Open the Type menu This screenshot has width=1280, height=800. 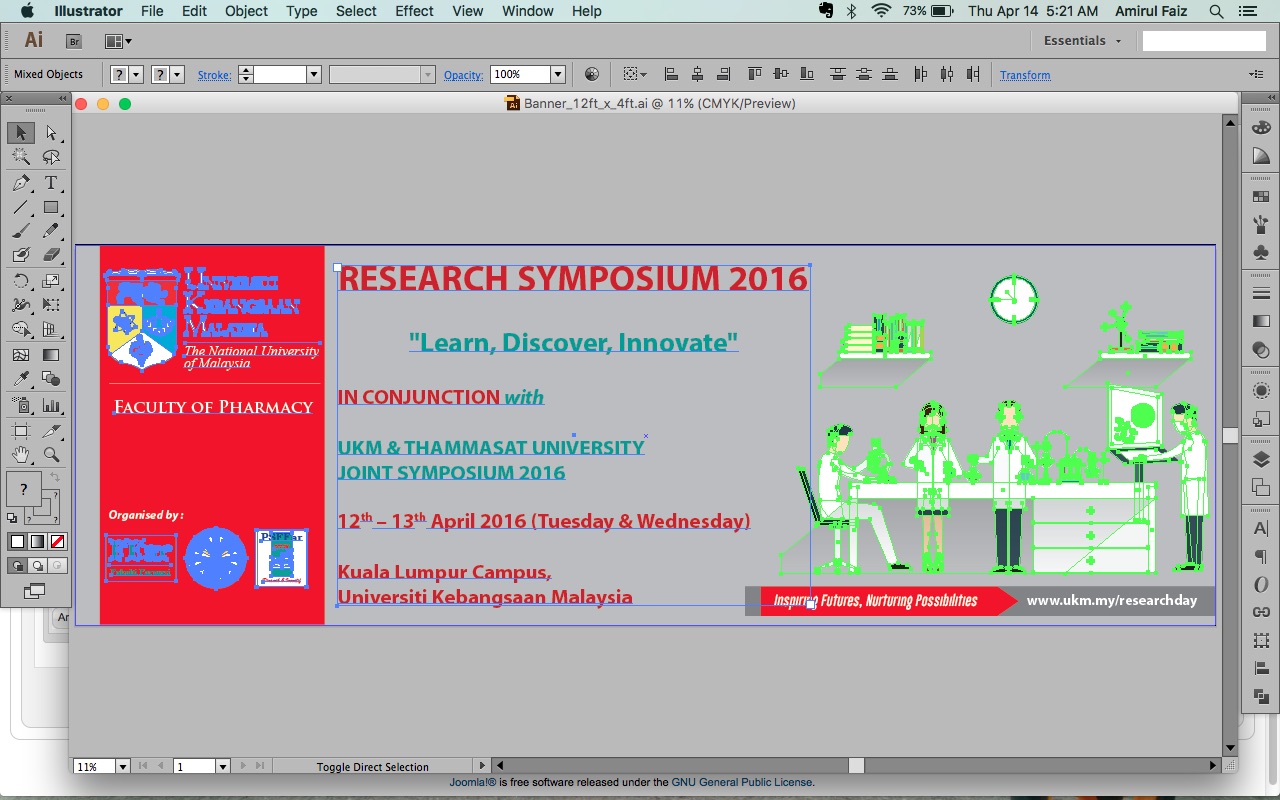tap(301, 11)
